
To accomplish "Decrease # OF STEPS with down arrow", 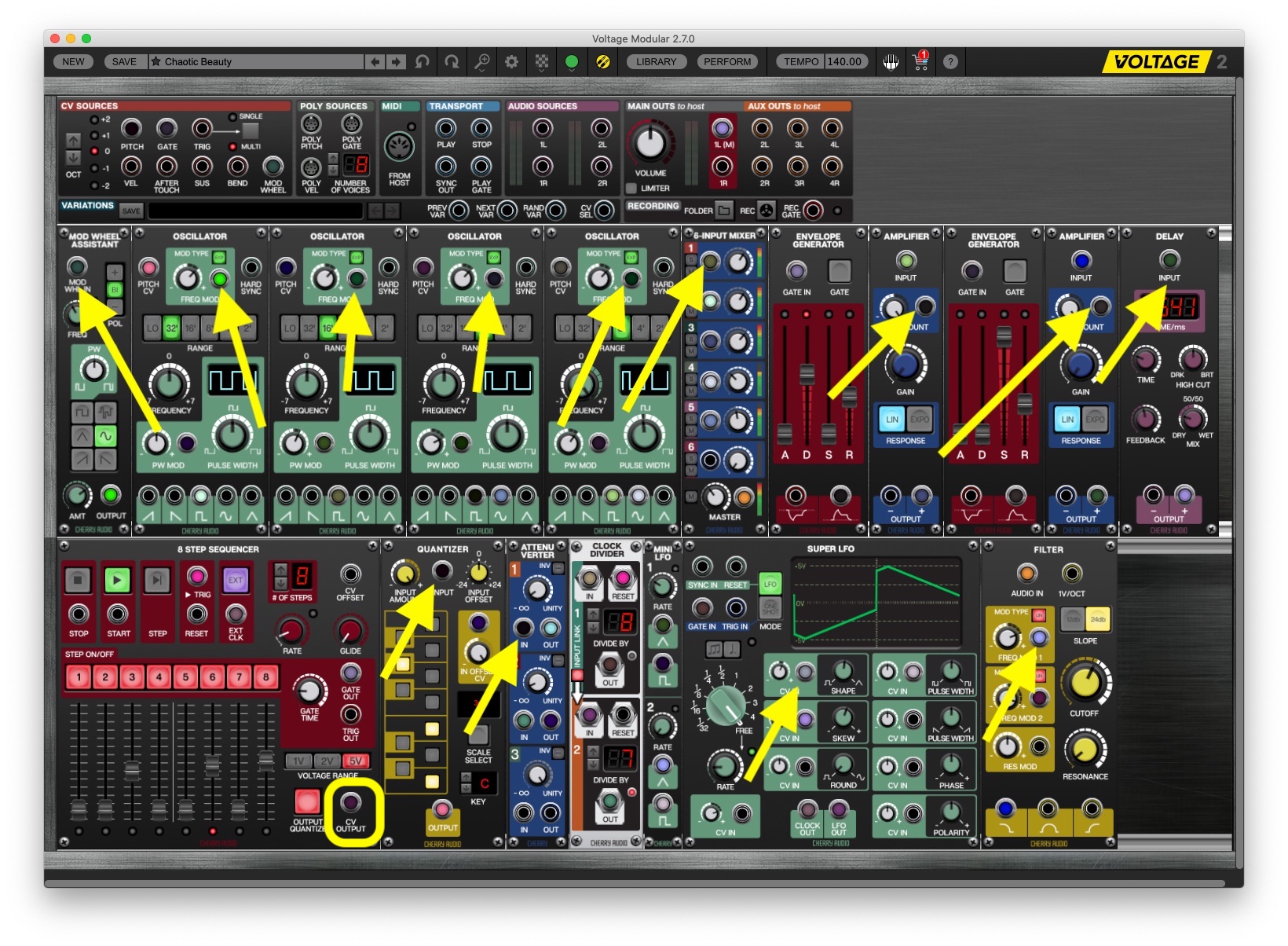I will tap(280, 584).
